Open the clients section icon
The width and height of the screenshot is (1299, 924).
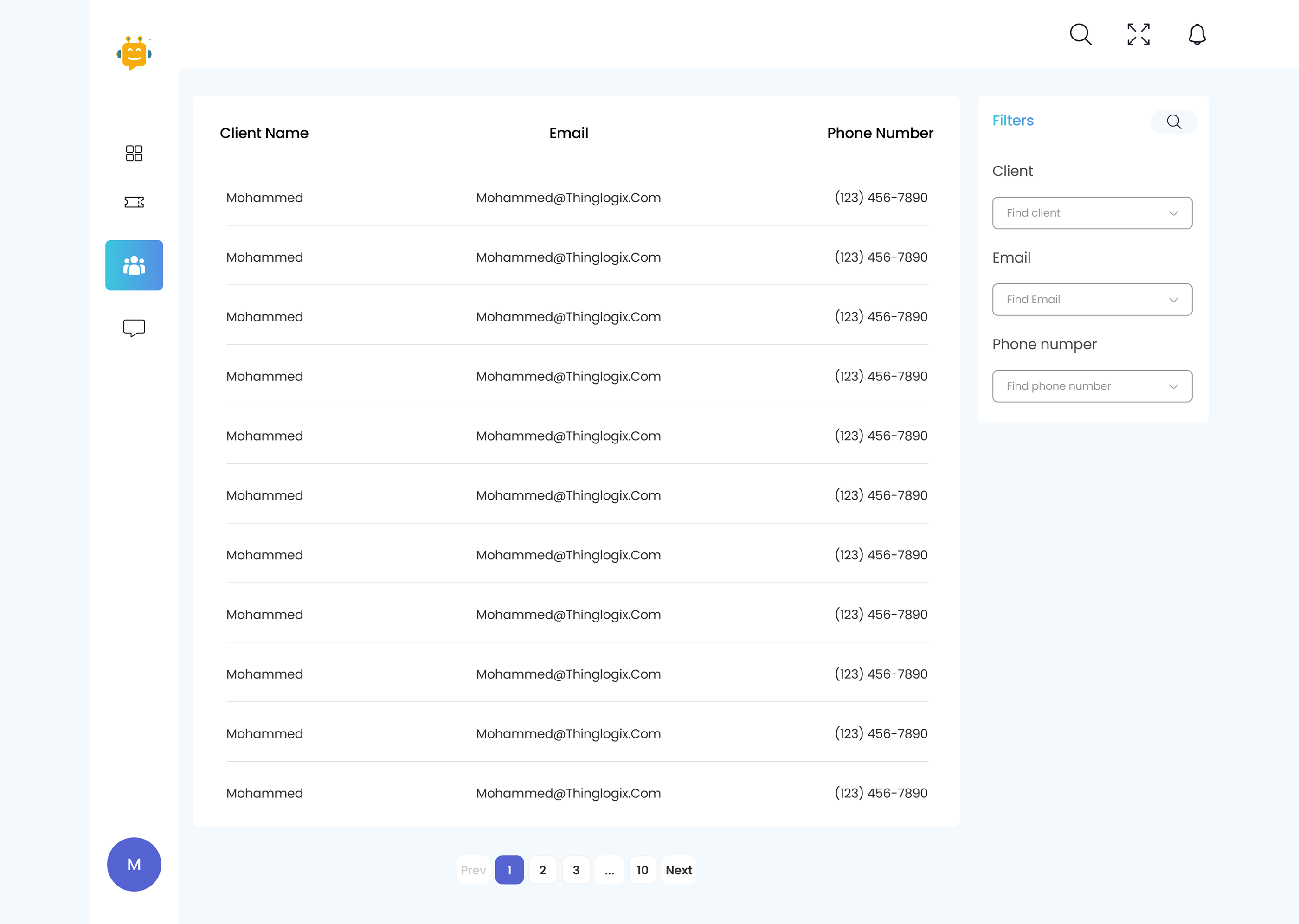[134, 264]
